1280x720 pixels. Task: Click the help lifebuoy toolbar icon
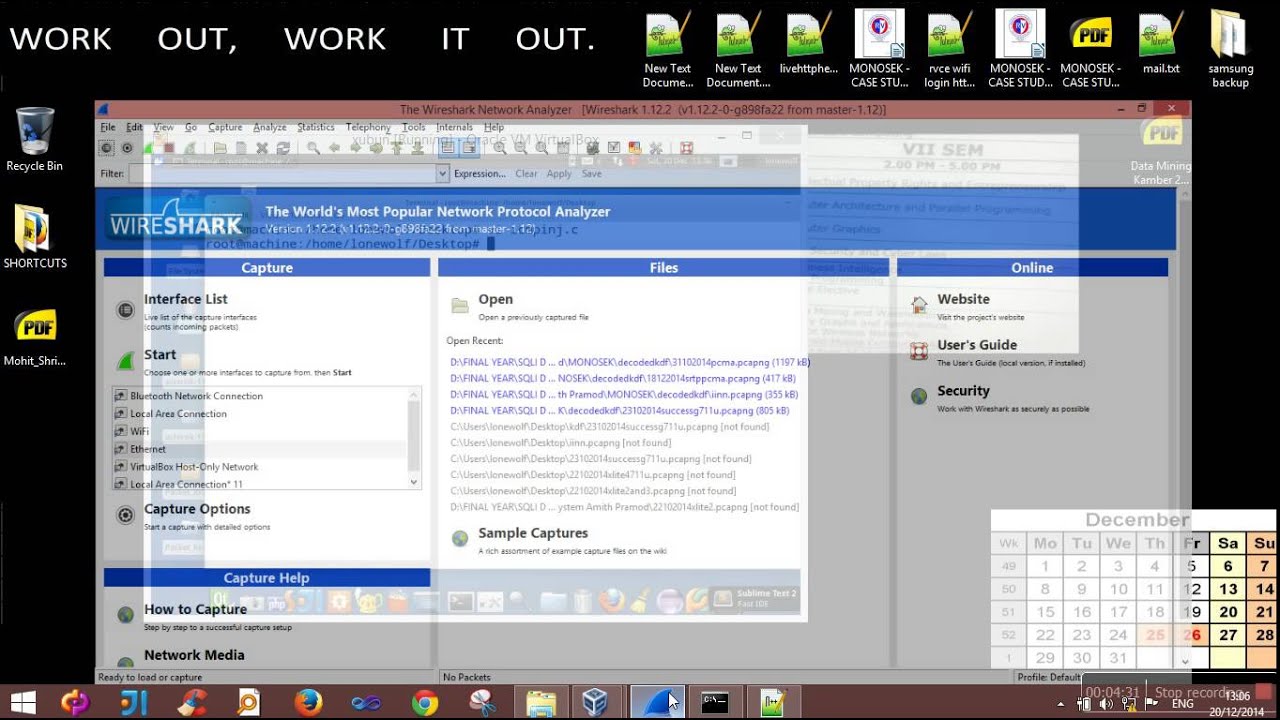coord(686,148)
